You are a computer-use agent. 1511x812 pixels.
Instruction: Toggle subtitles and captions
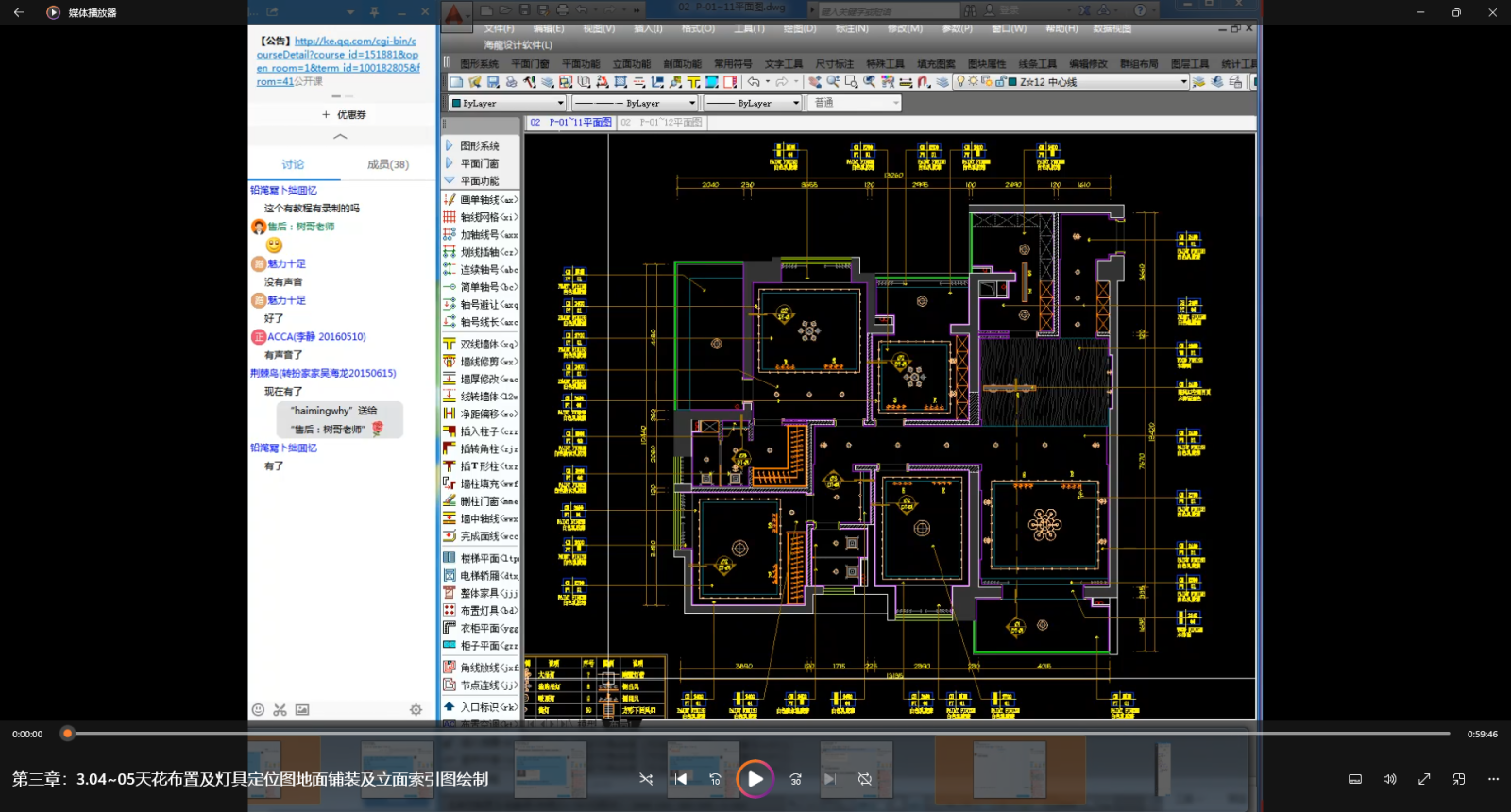point(1354,779)
